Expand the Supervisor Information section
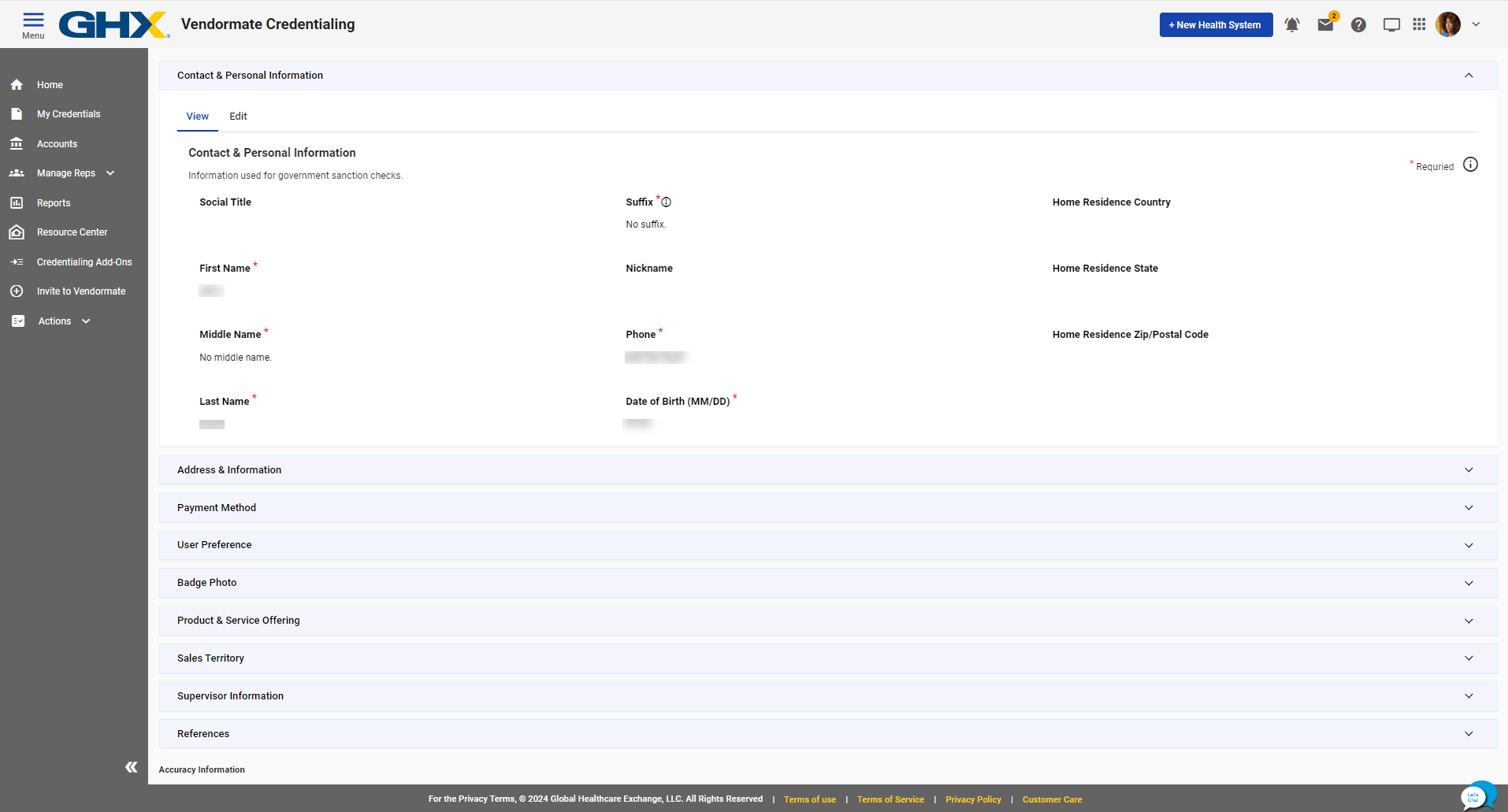The height and width of the screenshot is (812, 1508). coord(828,696)
